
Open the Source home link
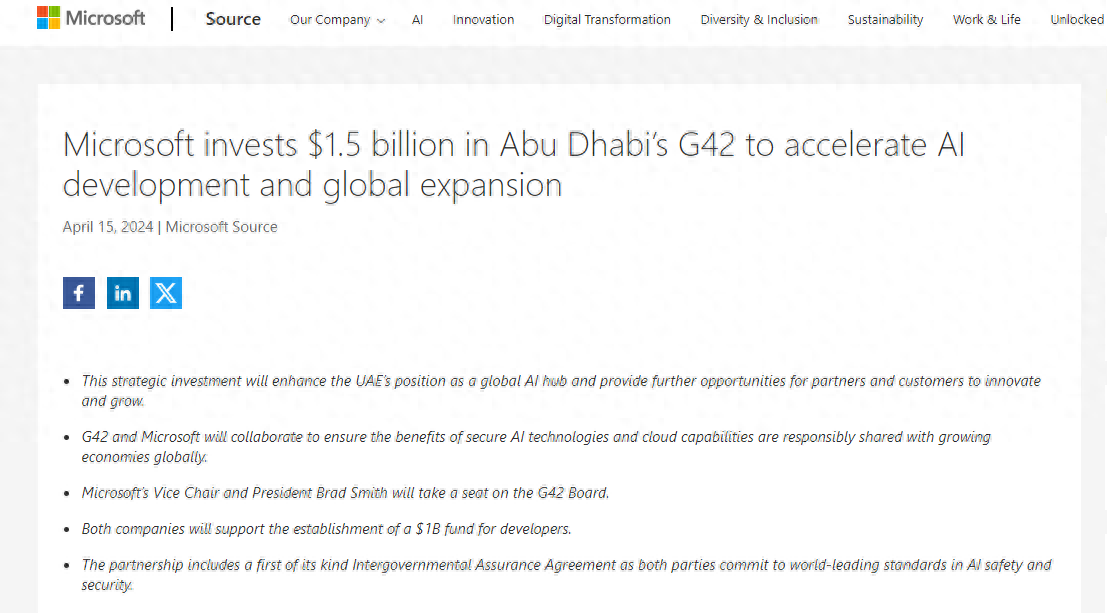[233, 19]
